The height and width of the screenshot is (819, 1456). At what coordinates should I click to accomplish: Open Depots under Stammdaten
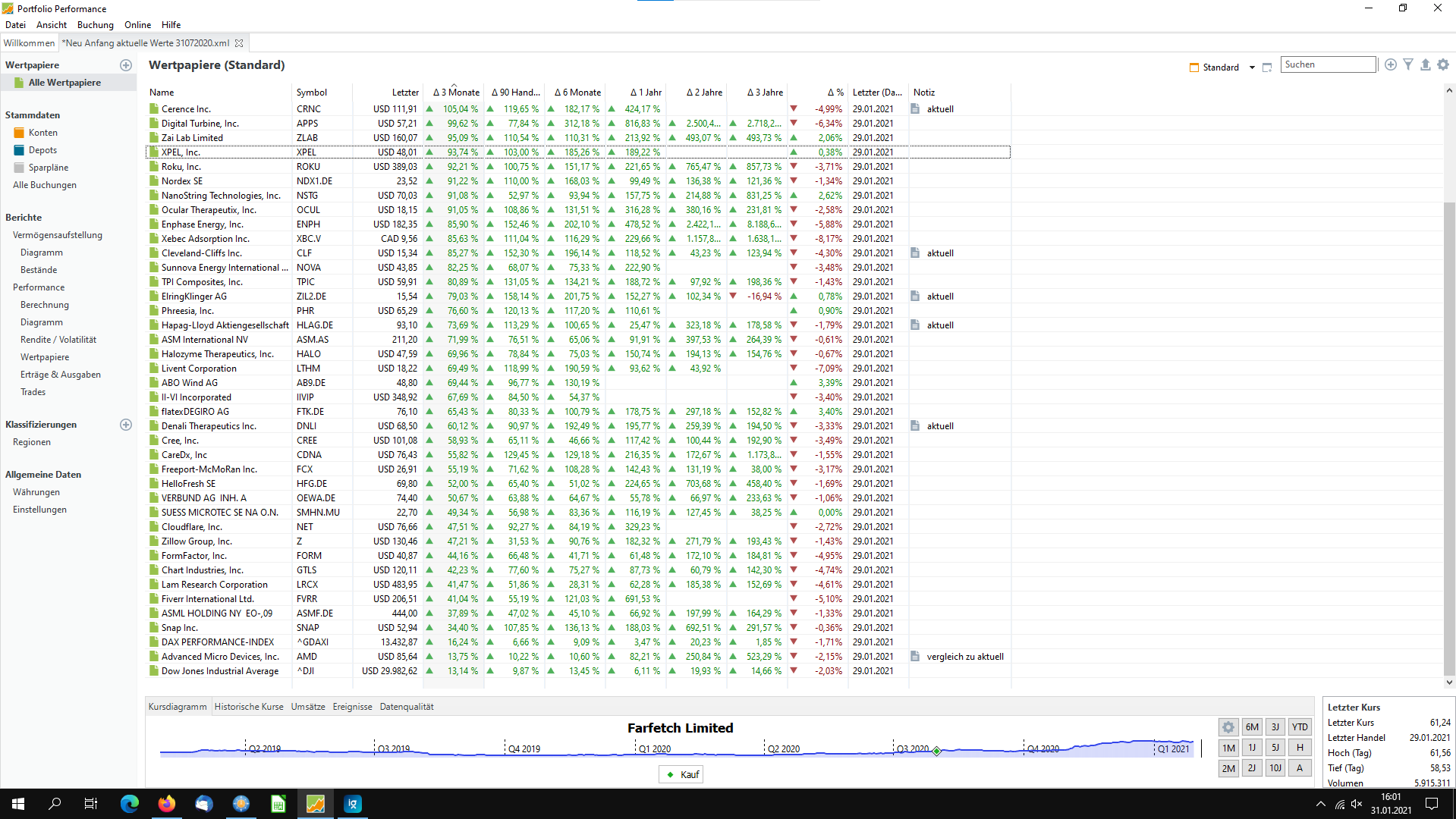(42, 150)
